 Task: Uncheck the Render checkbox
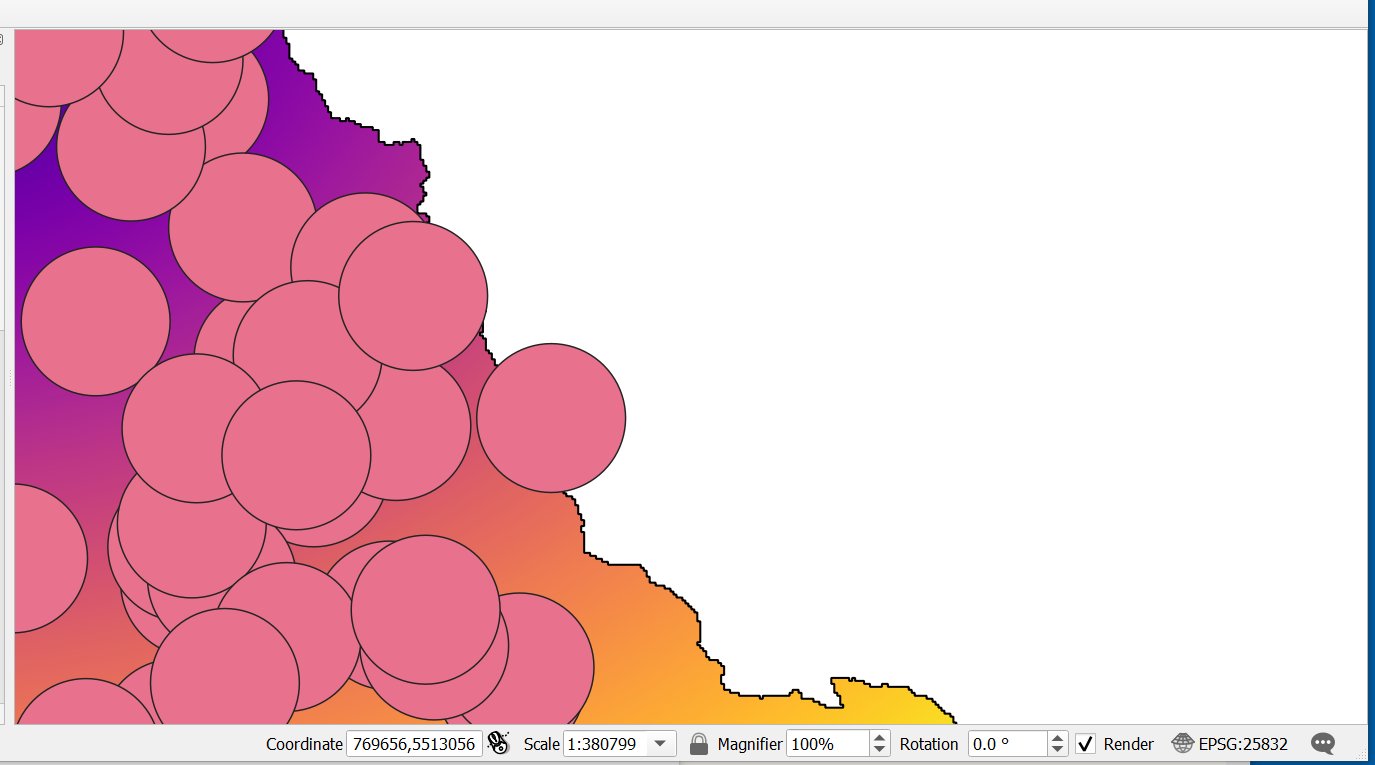(1085, 744)
